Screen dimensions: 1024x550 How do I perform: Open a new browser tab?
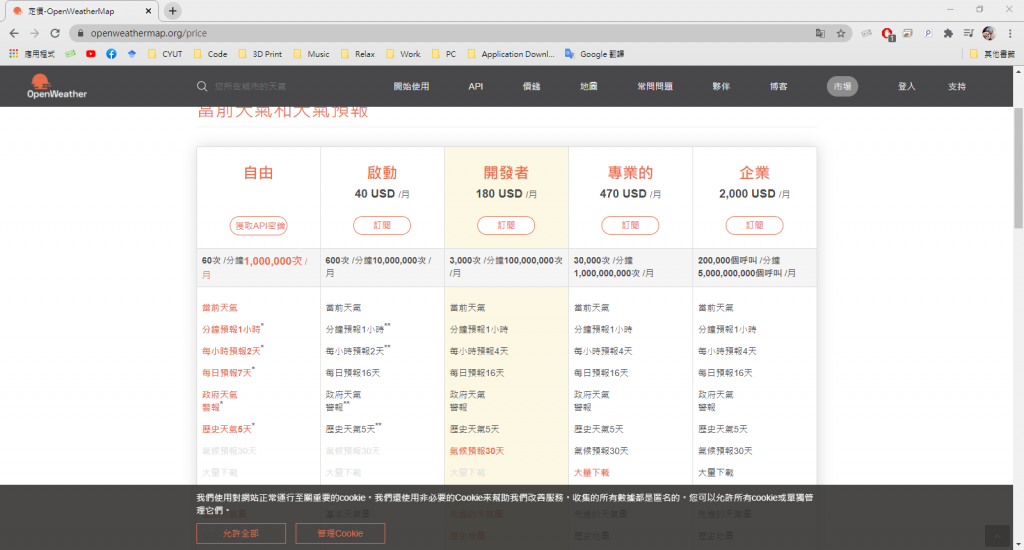coord(172,11)
